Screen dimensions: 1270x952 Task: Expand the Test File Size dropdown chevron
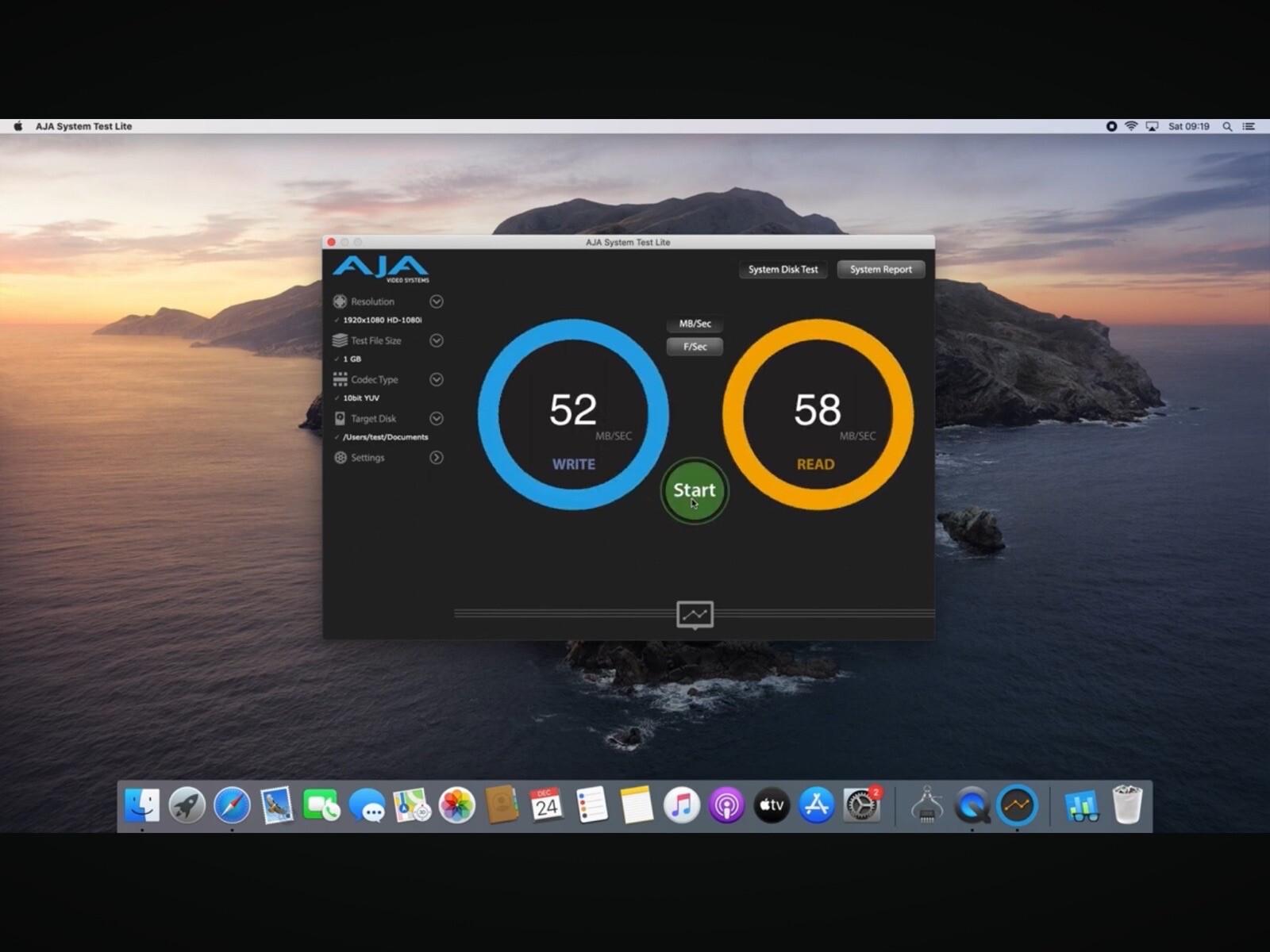tap(437, 340)
